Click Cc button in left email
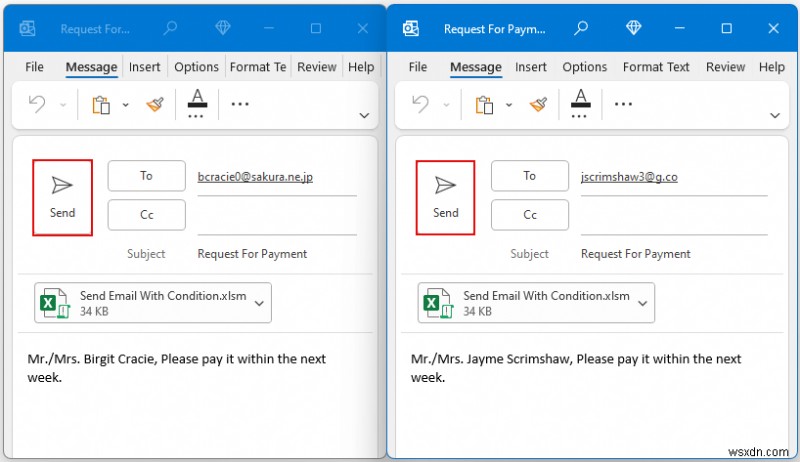 pos(146,215)
